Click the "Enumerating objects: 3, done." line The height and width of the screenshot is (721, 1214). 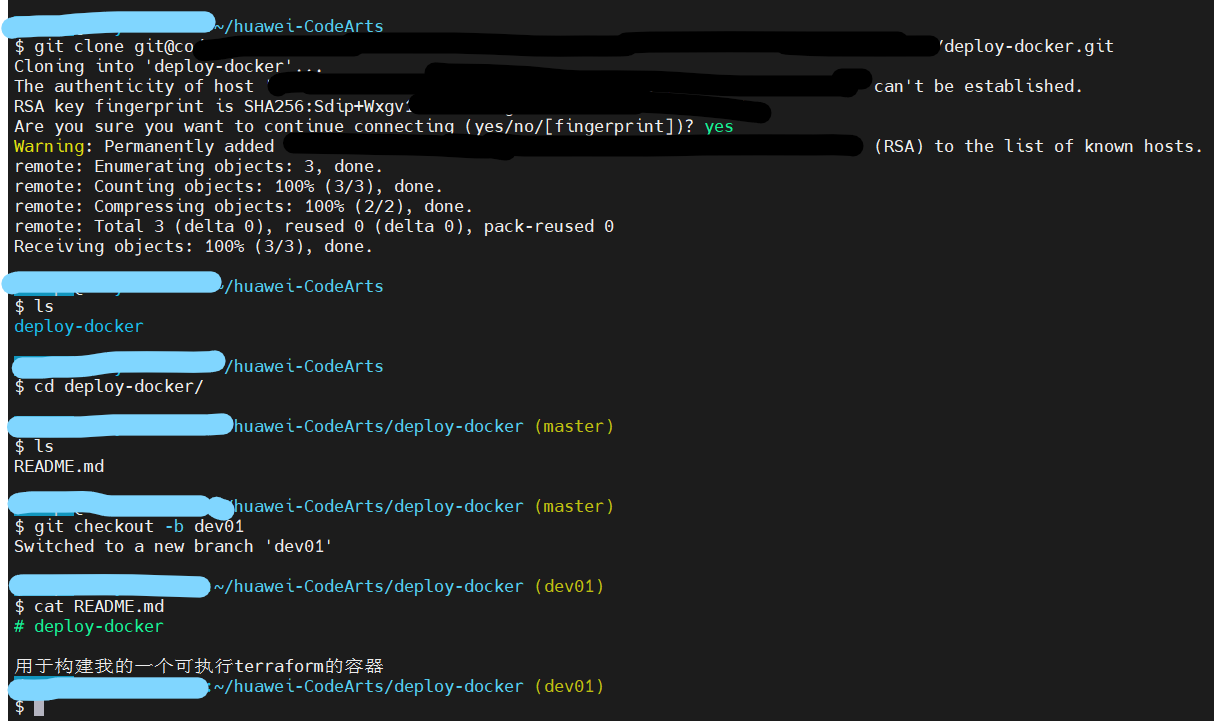click(x=198, y=166)
